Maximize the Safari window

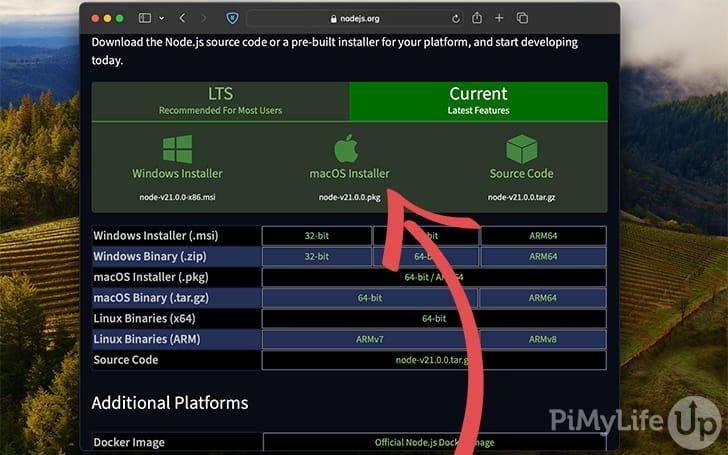pyautogui.click(x=120, y=18)
